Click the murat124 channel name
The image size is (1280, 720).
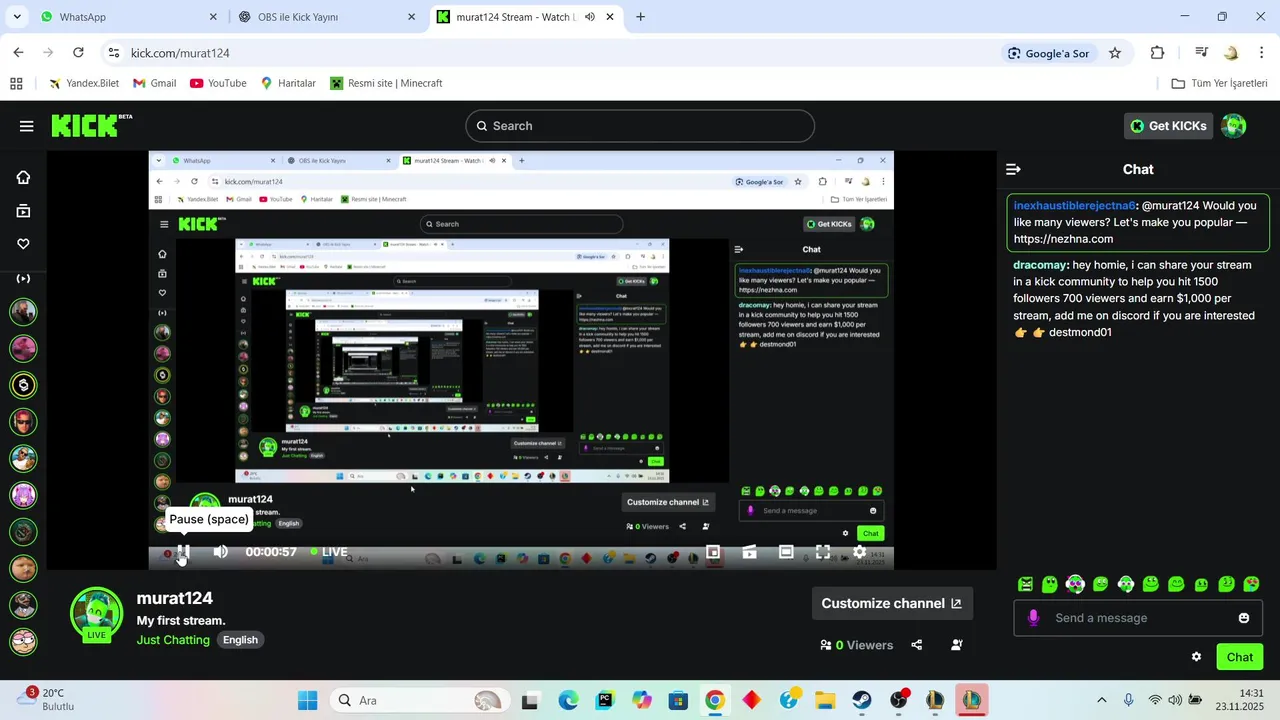click(x=175, y=598)
